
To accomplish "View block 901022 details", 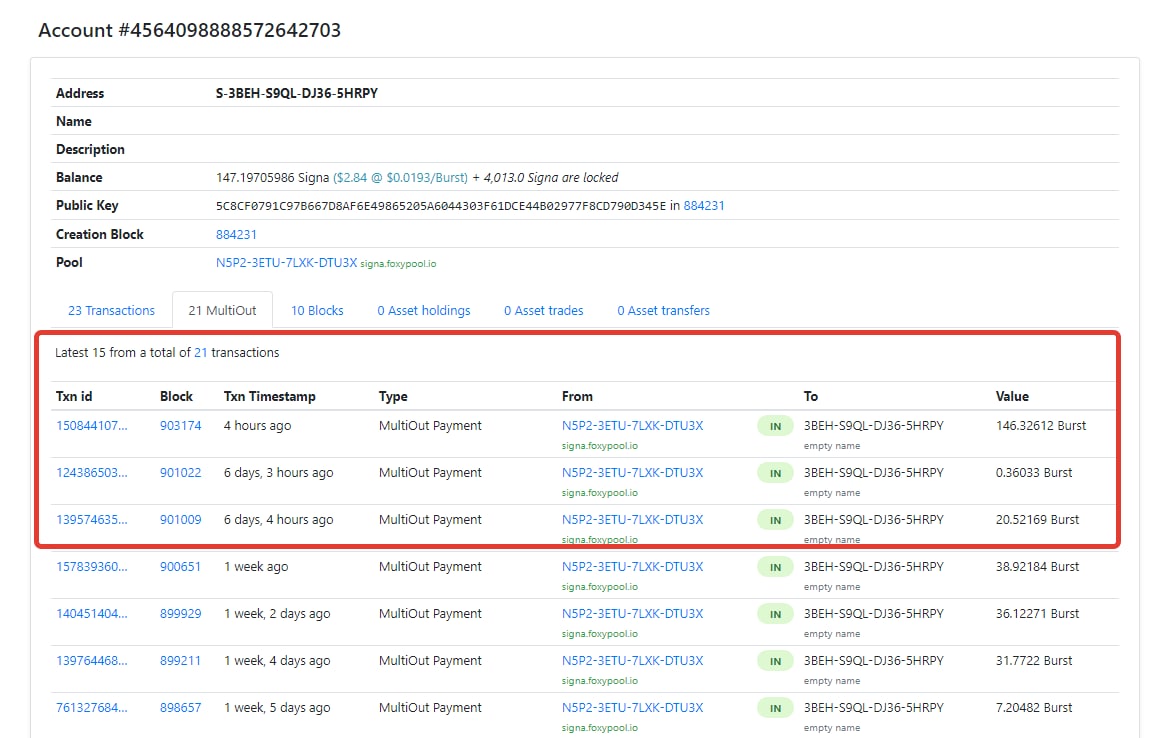I will click(180, 472).
